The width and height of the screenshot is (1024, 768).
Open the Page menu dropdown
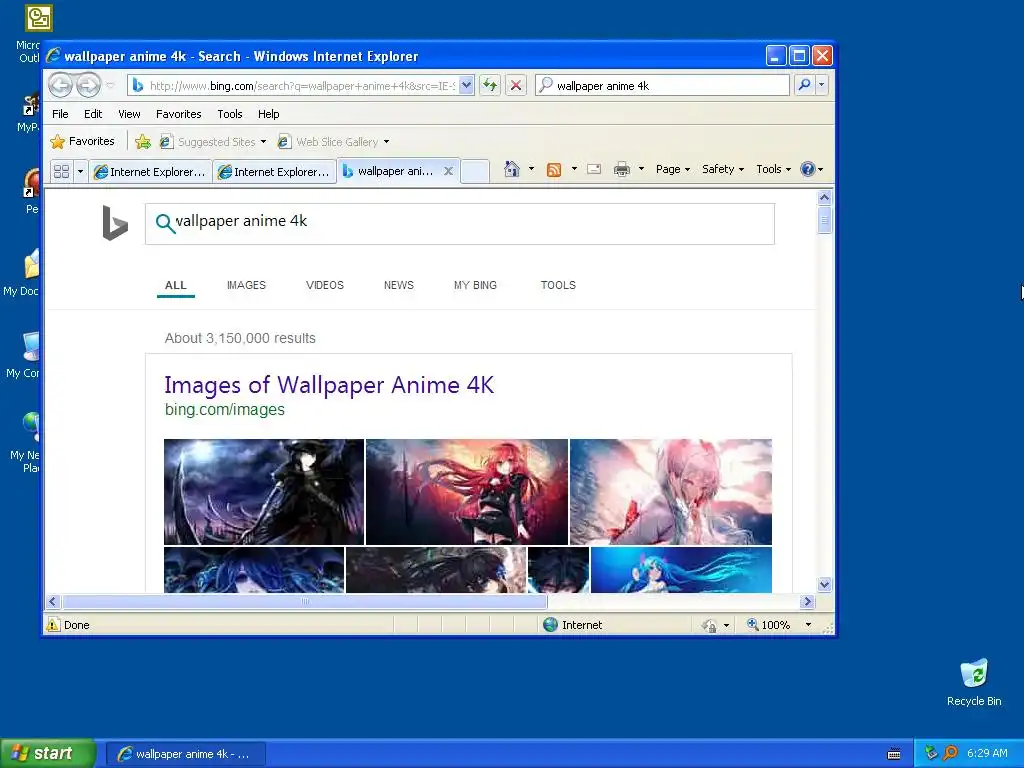673,169
